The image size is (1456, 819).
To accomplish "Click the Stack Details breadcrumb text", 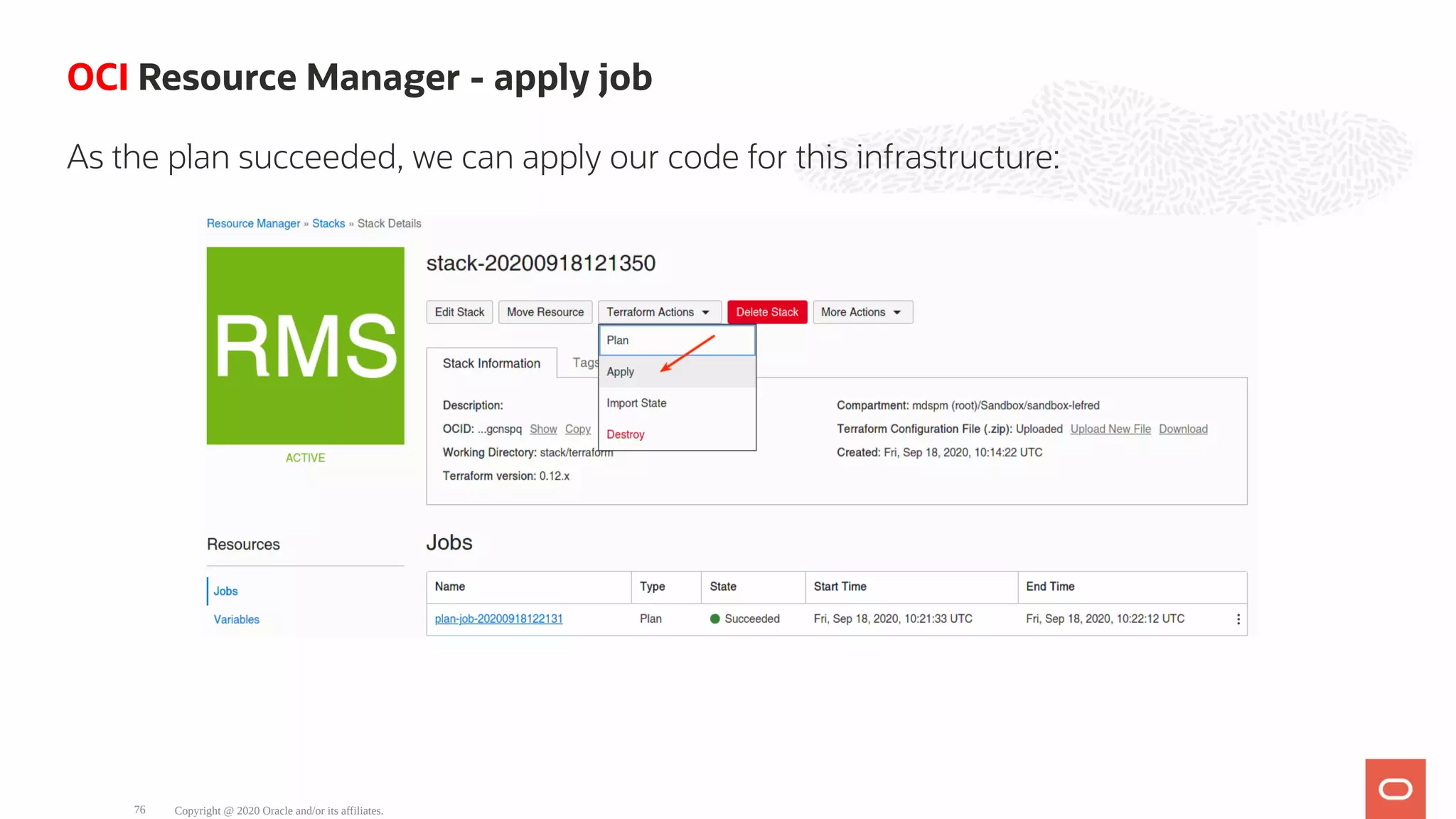I will click(x=389, y=223).
